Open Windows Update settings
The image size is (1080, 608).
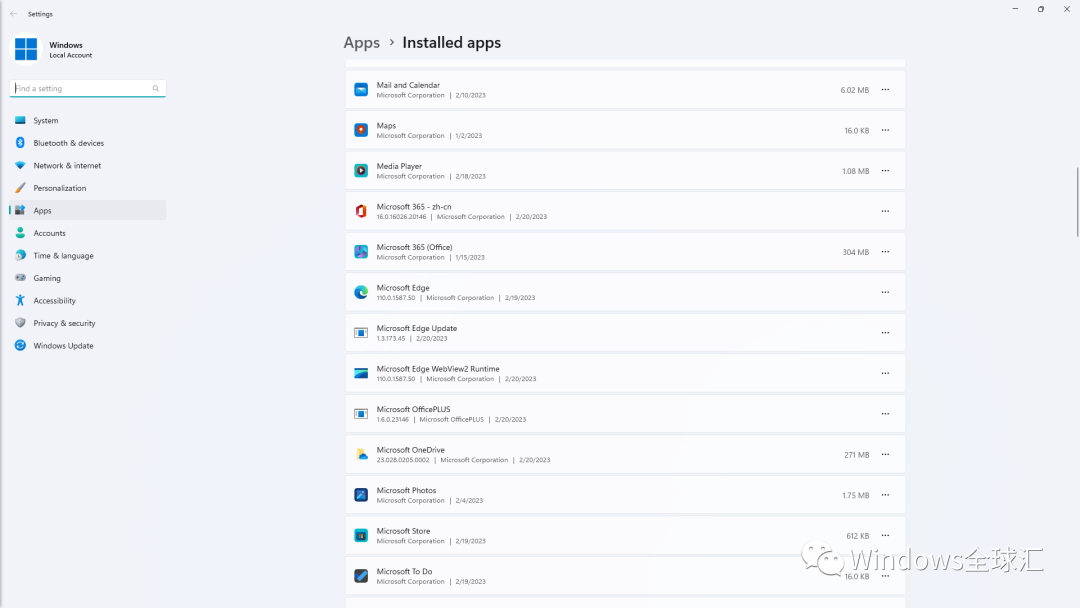point(87,346)
